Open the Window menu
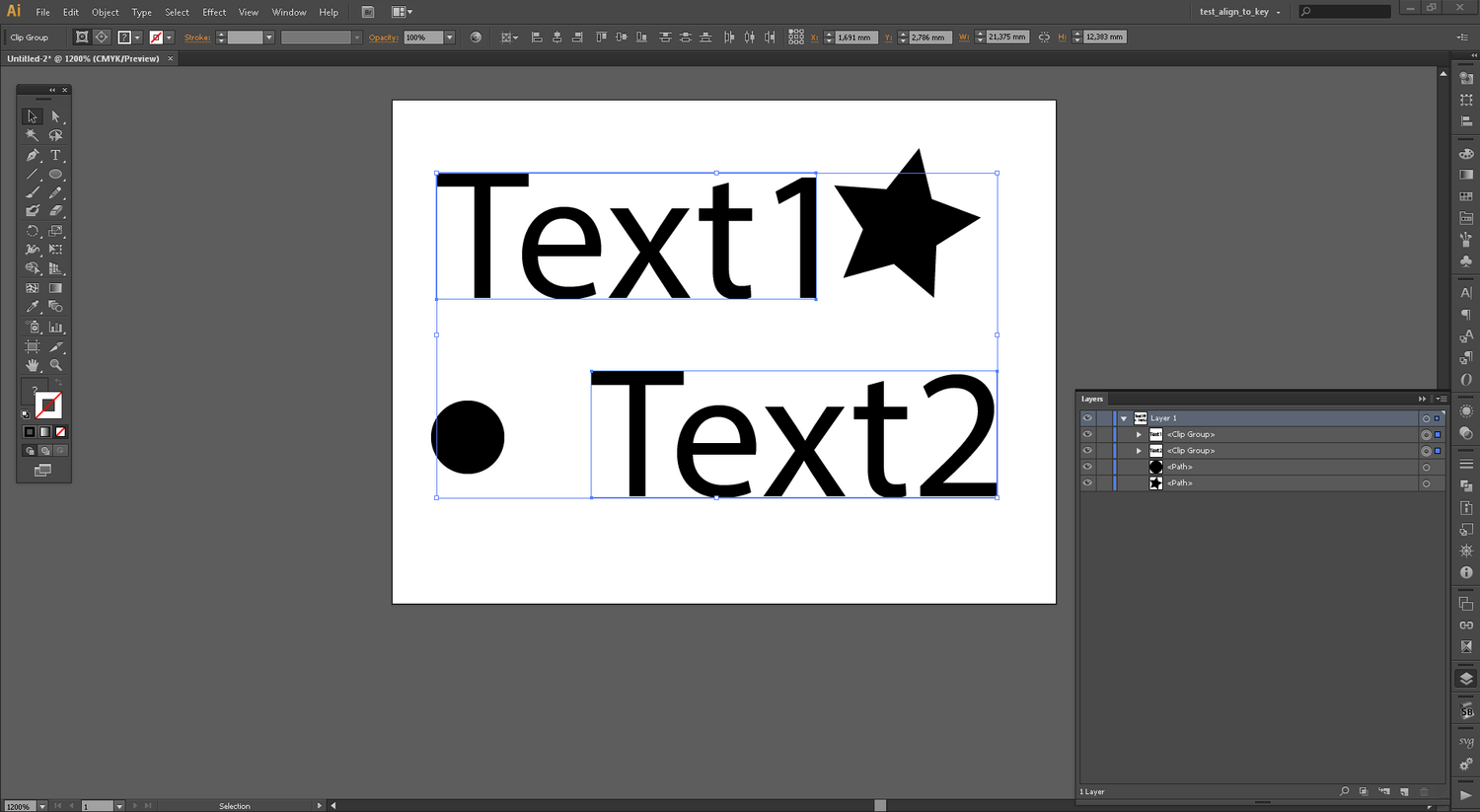 click(x=288, y=12)
